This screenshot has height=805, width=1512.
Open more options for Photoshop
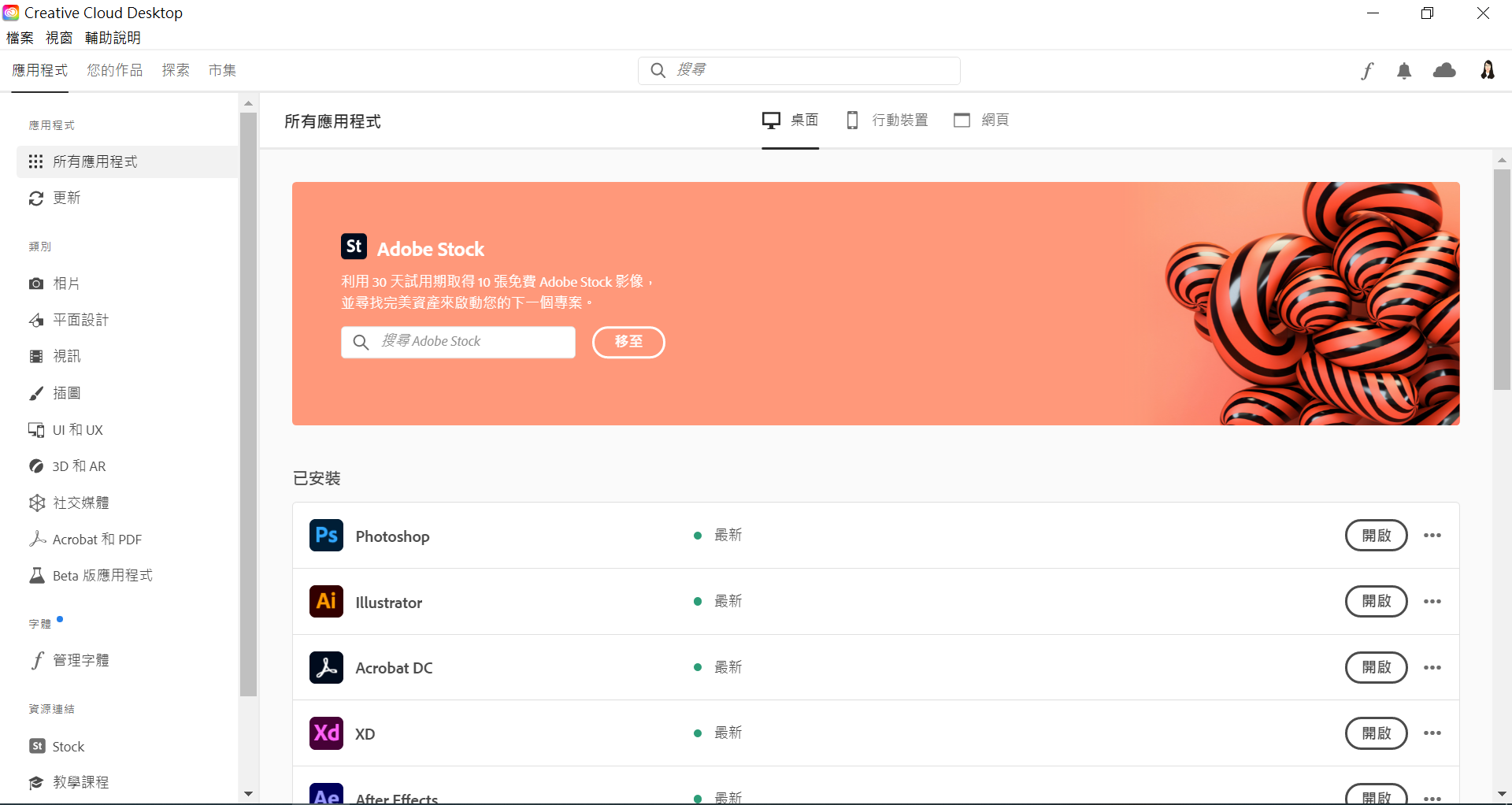pos(1432,536)
